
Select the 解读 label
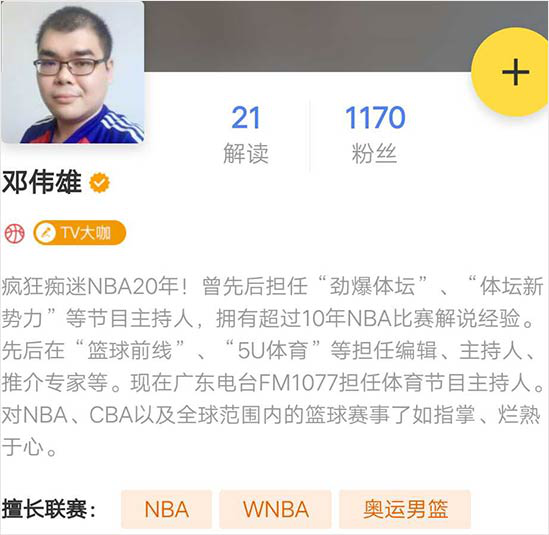click(246, 153)
